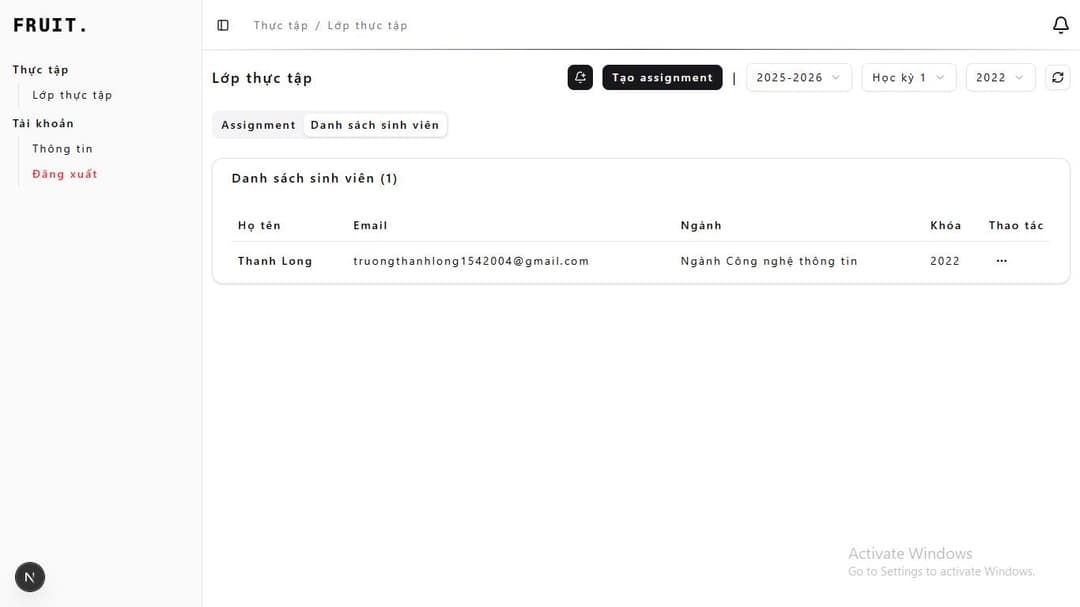
Task: Click the dark bell reminder icon button
Action: pos(580,77)
